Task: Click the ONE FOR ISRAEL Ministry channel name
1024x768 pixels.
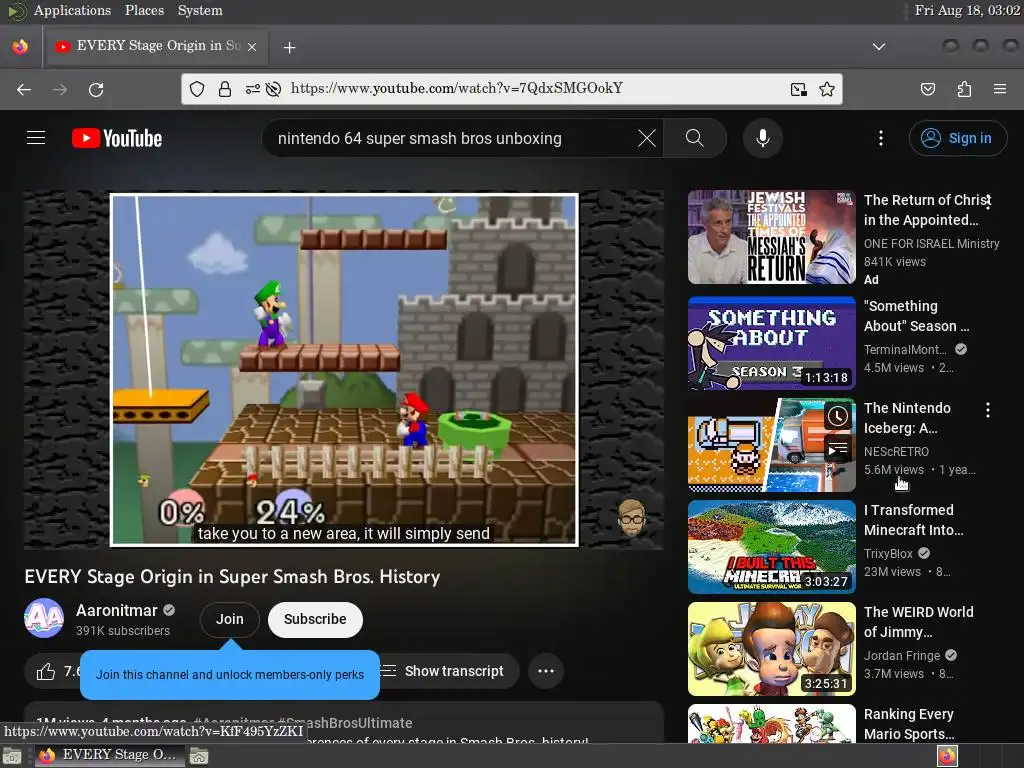Action: [931, 244]
